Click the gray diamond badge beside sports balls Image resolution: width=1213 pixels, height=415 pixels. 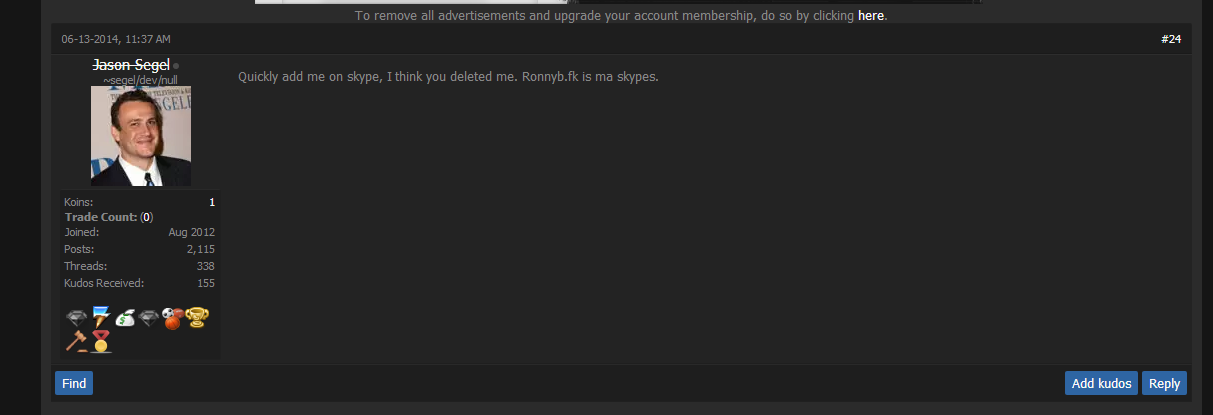click(149, 319)
